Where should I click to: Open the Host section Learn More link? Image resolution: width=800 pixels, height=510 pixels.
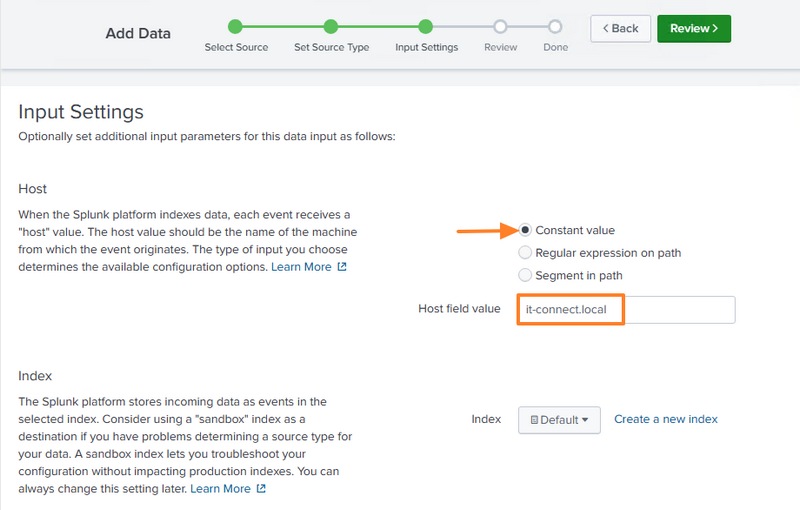[x=301, y=267]
